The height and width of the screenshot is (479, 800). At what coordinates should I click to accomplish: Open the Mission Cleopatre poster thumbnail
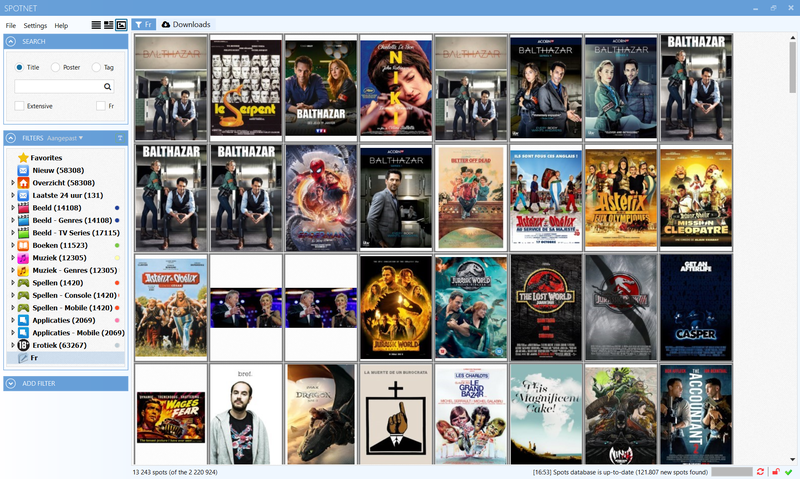click(696, 197)
